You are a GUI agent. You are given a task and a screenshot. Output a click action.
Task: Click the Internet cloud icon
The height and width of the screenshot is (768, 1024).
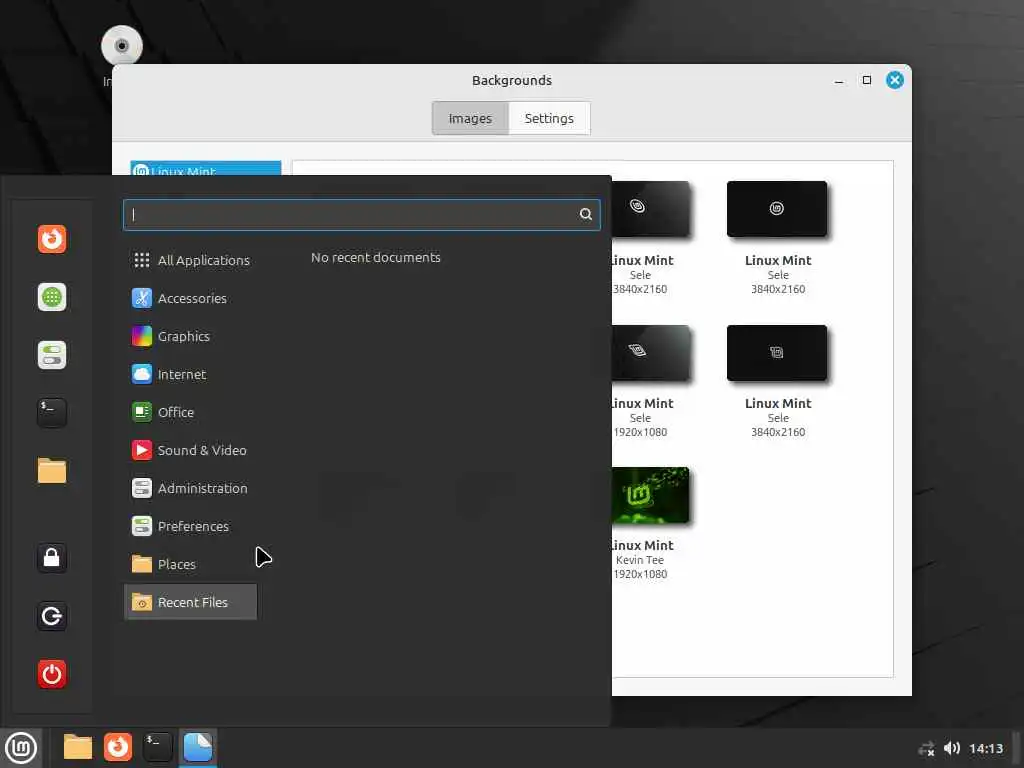pyautogui.click(x=142, y=374)
